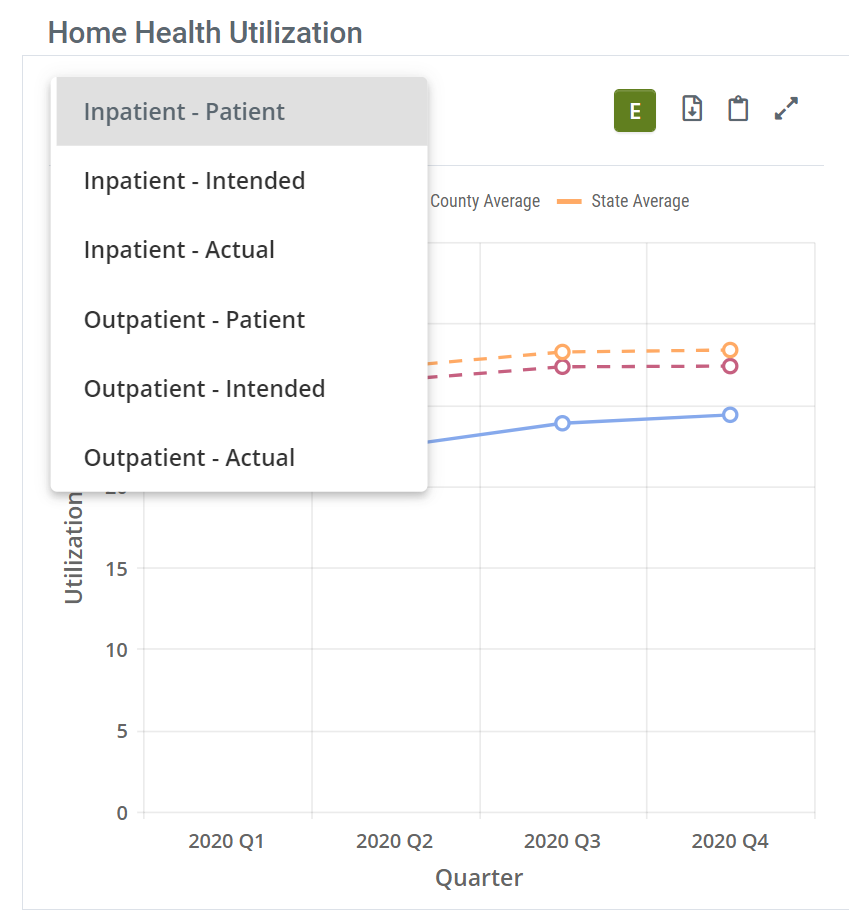Click the copy-to-clipboard icon on the toolbar
The width and height of the screenshot is (849, 918).
[x=738, y=109]
